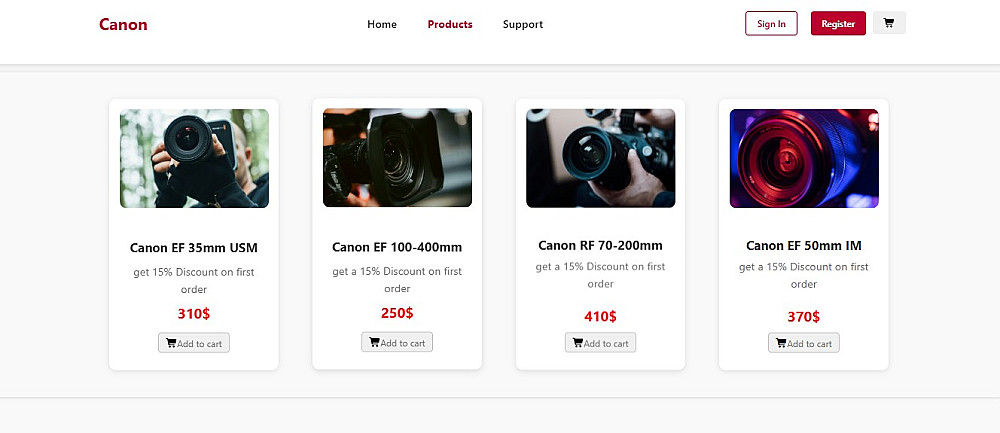The height and width of the screenshot is (433, 1000).
Task: Select the Canon EF 100-400mm title
Action: click(397, 247)
